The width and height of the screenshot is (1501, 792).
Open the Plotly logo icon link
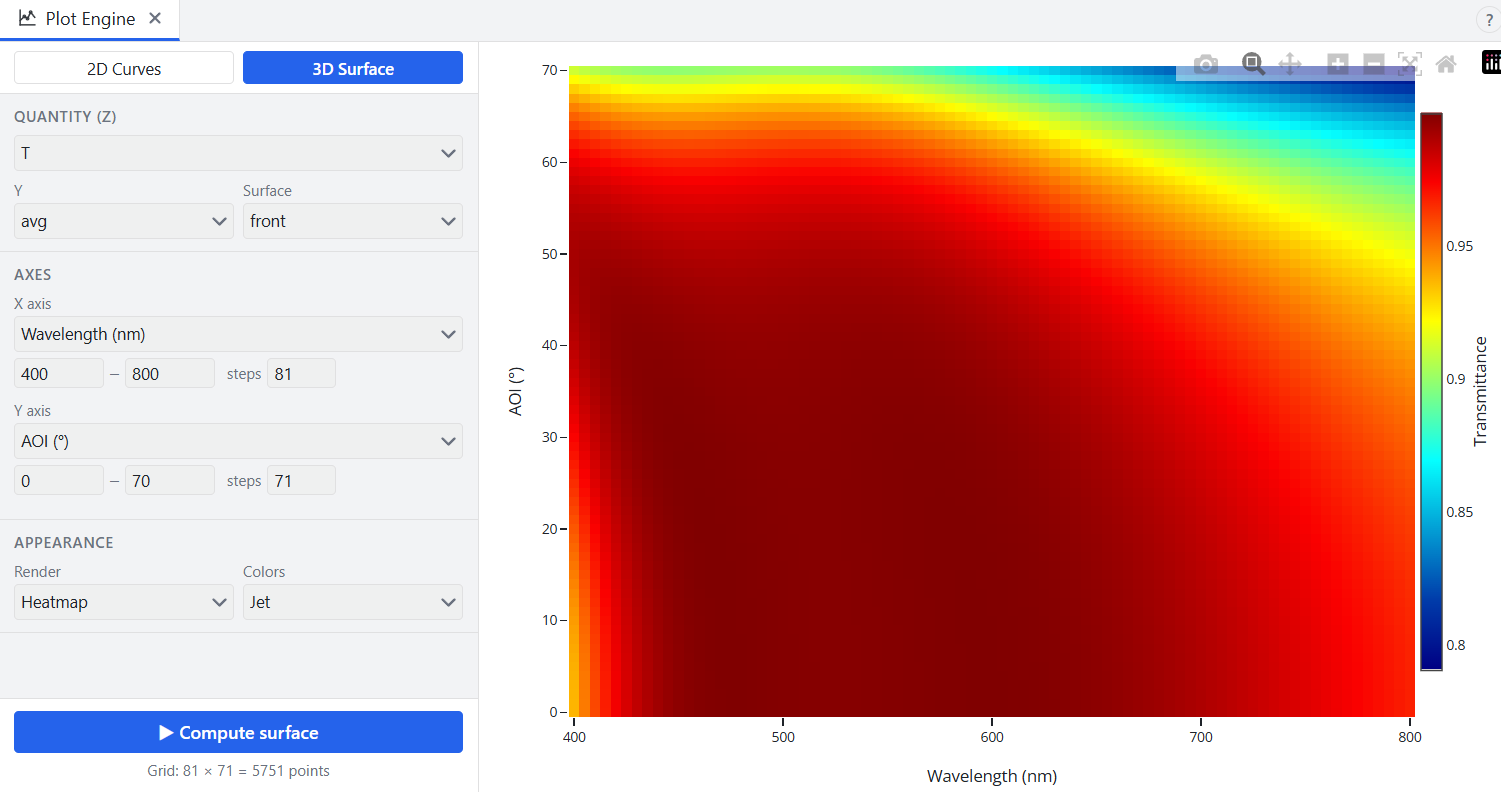coord(1491,64)
